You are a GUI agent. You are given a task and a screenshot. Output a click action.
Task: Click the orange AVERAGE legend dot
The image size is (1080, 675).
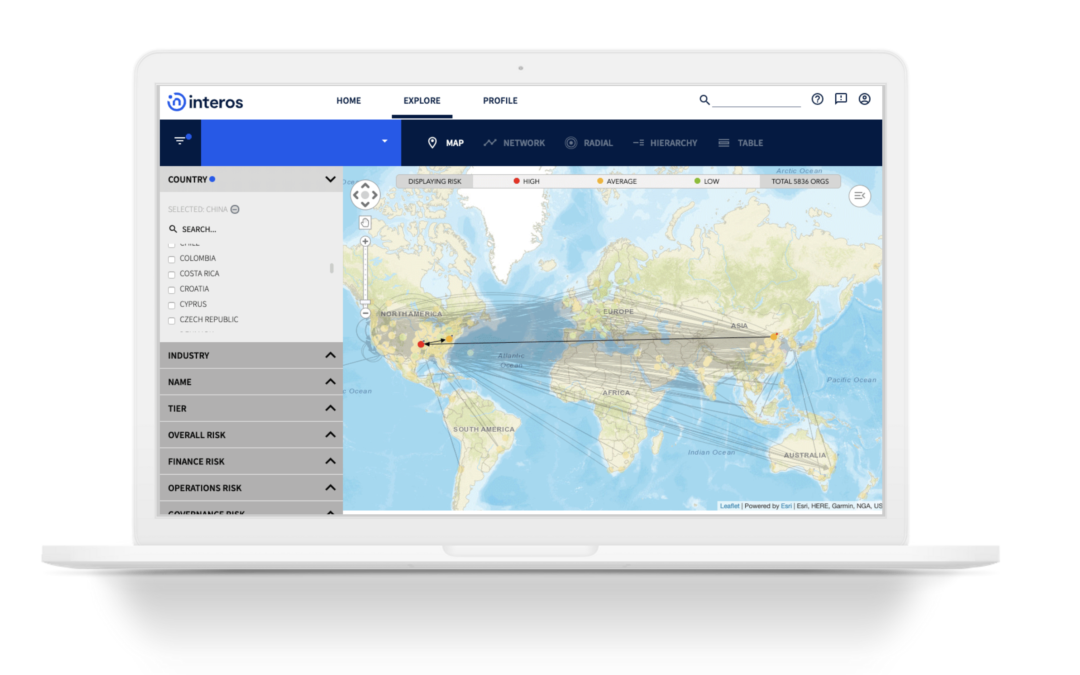599,181
